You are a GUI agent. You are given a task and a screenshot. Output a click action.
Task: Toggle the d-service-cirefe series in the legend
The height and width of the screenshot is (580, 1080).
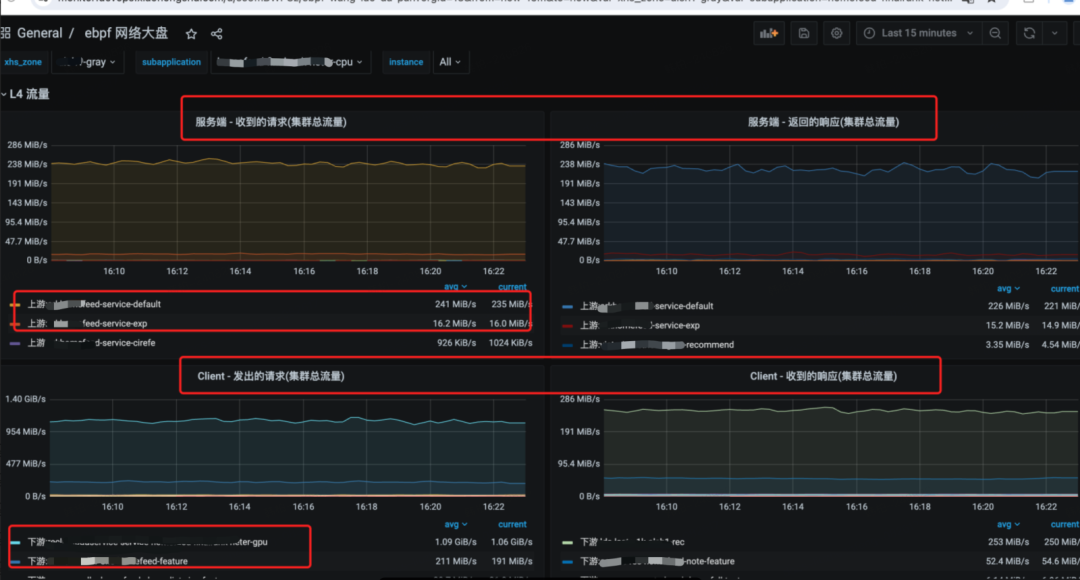pyautogui.click(x=92, y=343)
